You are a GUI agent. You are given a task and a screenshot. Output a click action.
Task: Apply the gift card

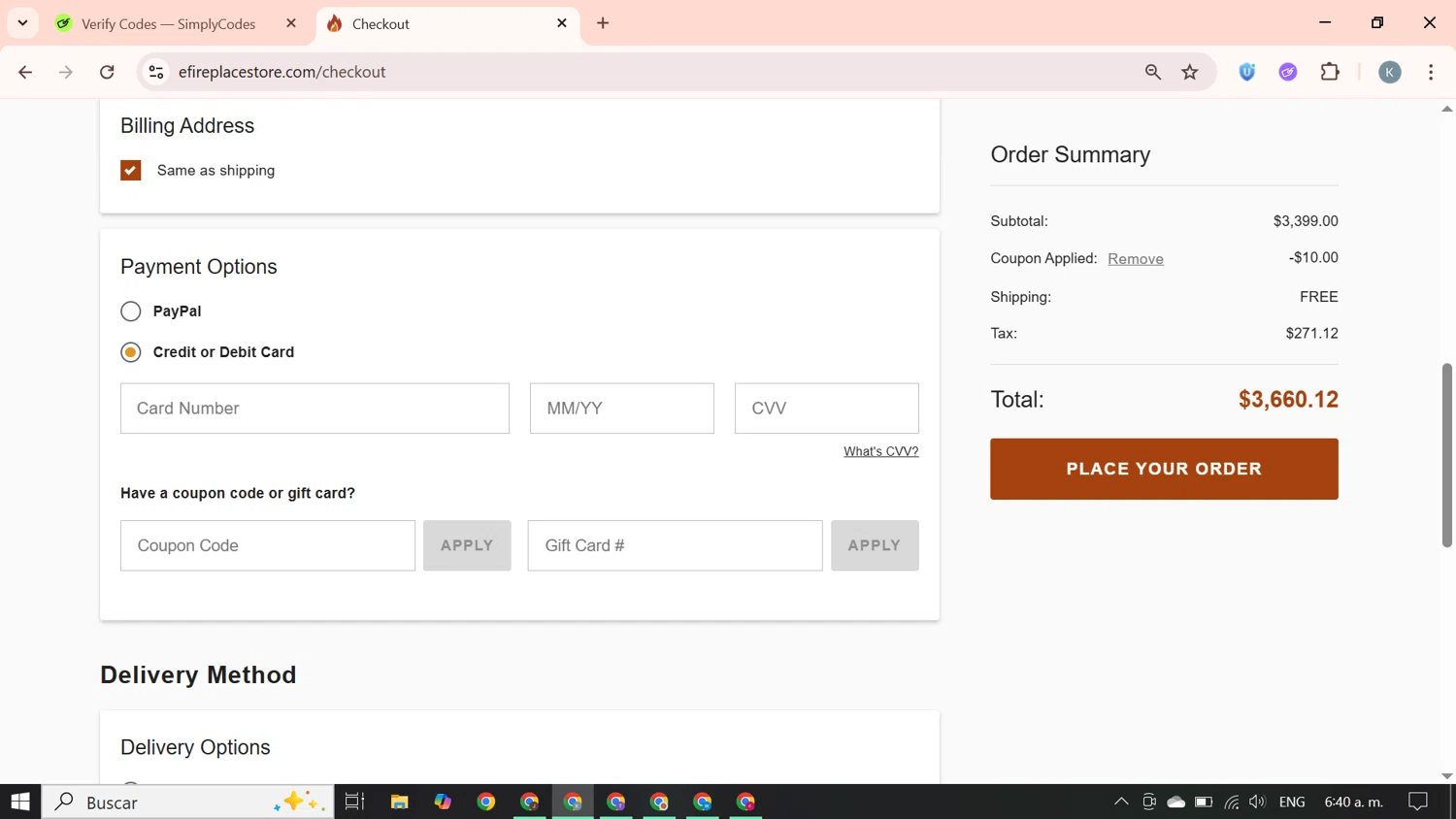coord(875,545)
